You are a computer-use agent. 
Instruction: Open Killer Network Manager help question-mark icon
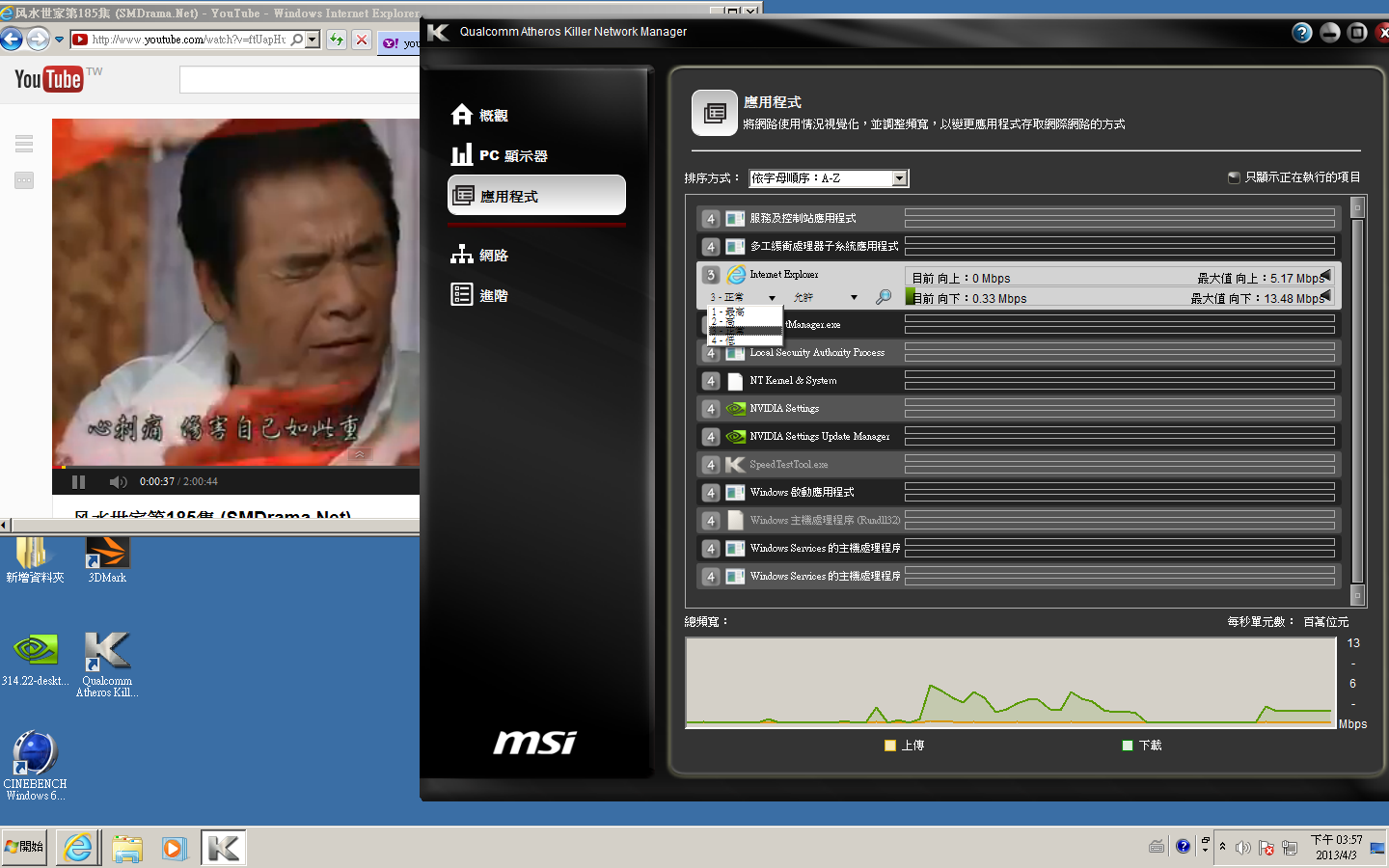[x=1302, y=33]
